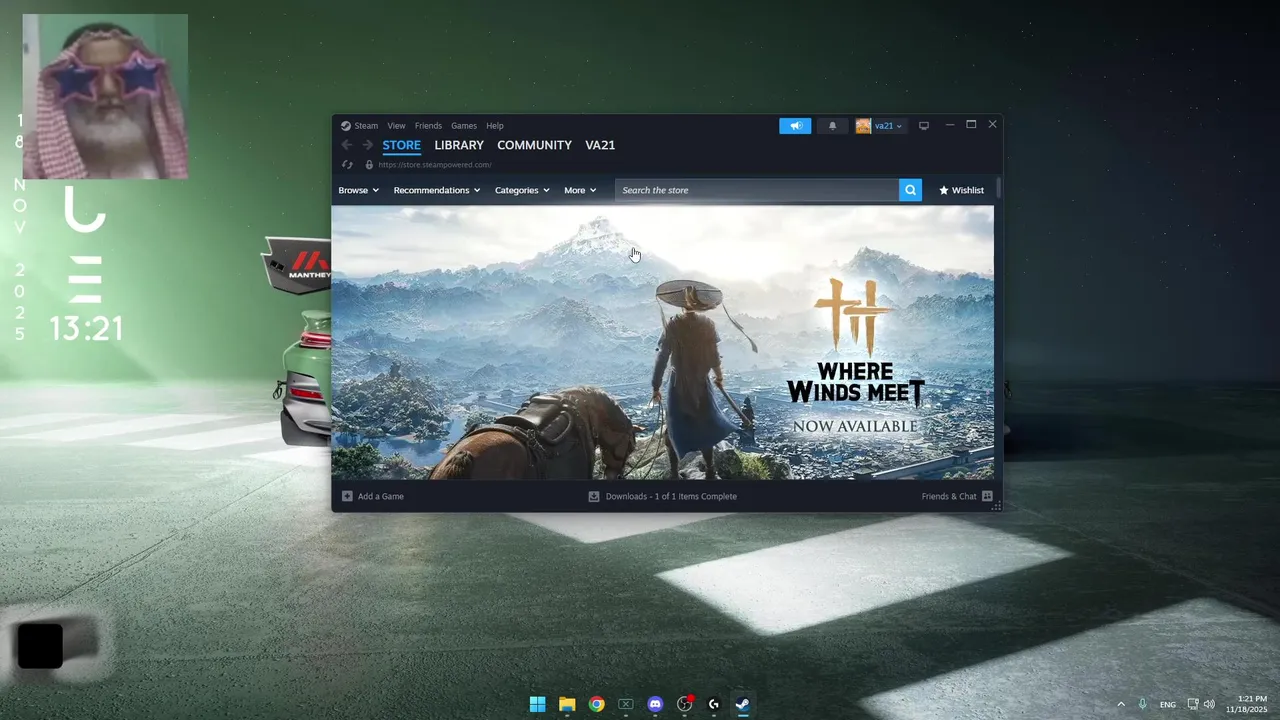Viewport: 1280px width, 720px height.
Task: Open the VA21 profile tab
Action: coord(600,145)
